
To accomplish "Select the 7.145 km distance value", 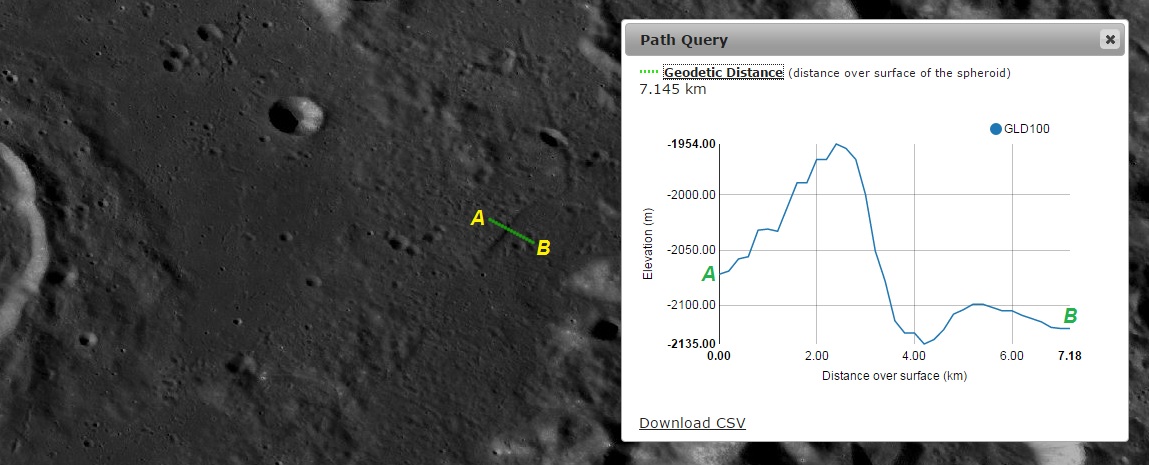I will coord(673,89).
